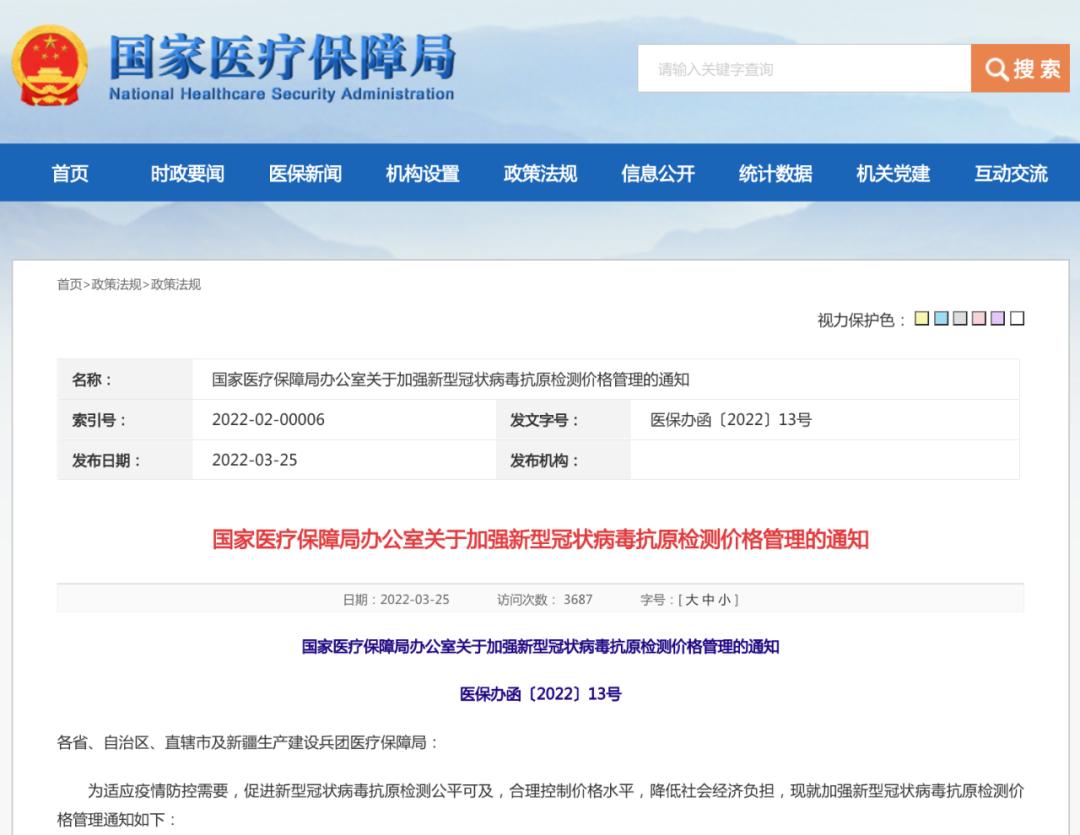Open the 政策法规 navigation menu item
Image resolution: width=1080 pixels, height=835 pixels.
541,173
